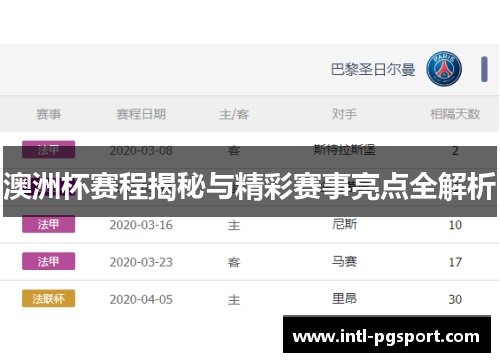This screenshot has height=362, width=500.
Task: Click the 相隔天数 column header
Action: pyautogui.click(x=455, y=114)
